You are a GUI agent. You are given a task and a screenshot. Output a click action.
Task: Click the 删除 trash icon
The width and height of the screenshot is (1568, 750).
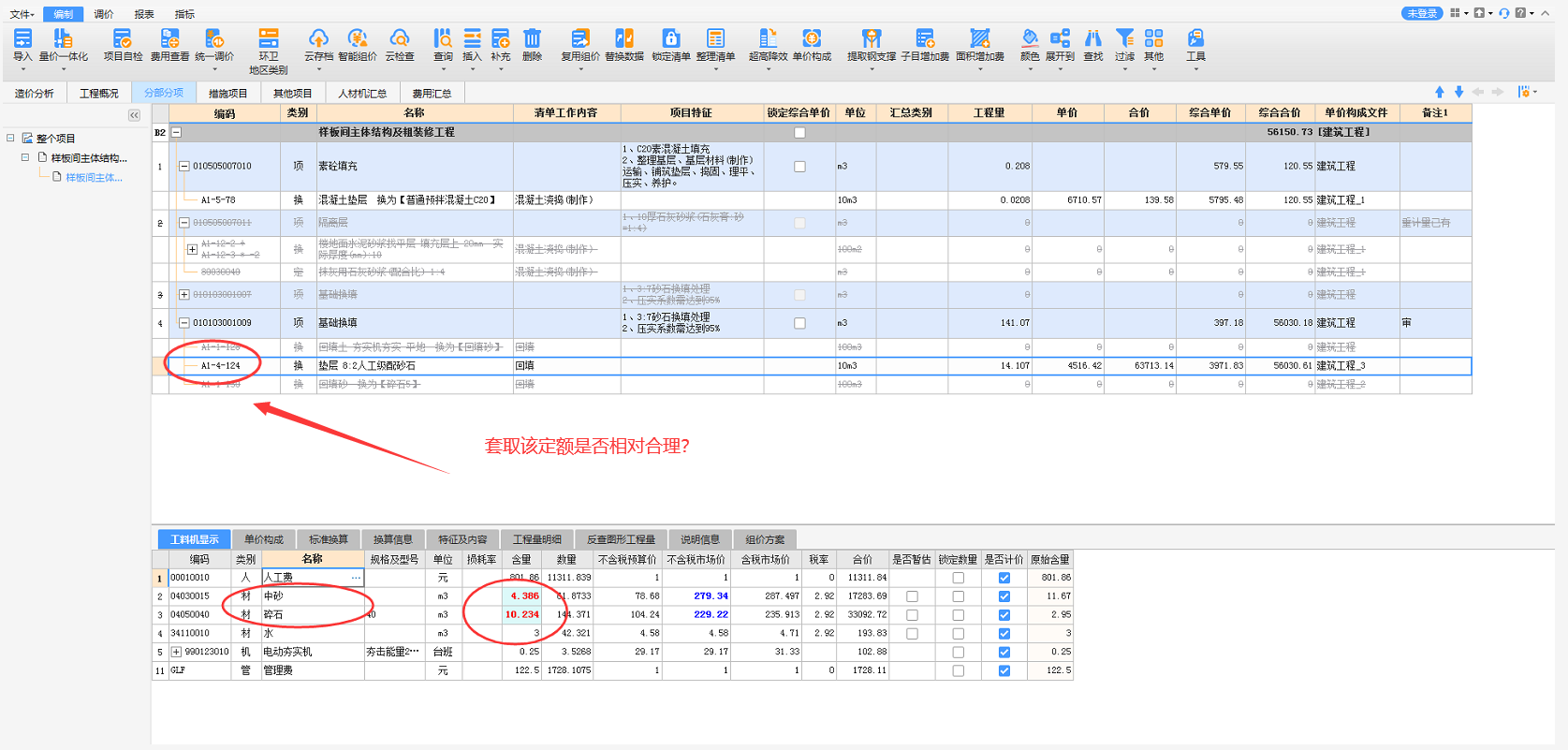(x=532, y=38)
